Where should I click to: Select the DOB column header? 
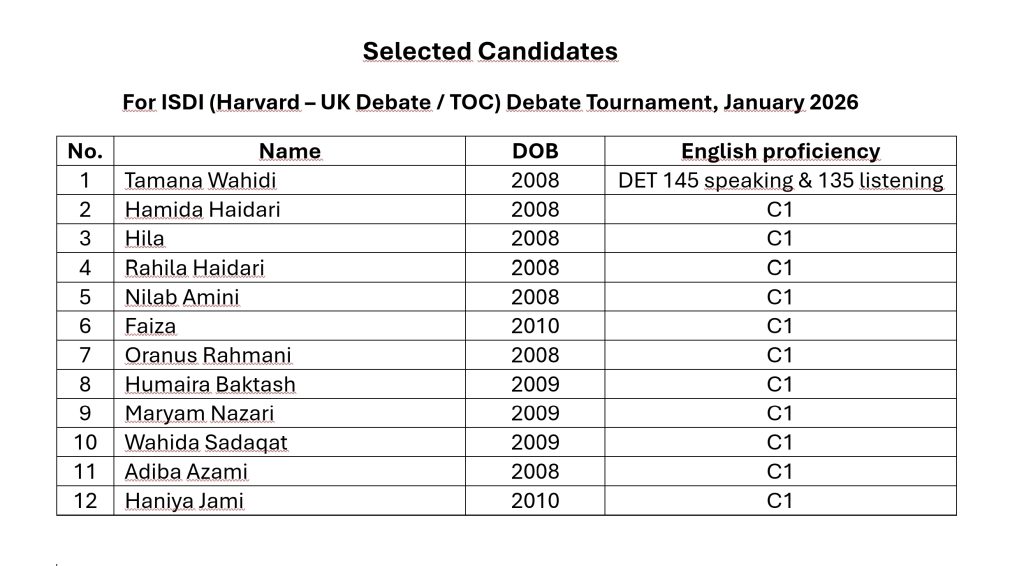pyautogui.click(x=535, y=151)
